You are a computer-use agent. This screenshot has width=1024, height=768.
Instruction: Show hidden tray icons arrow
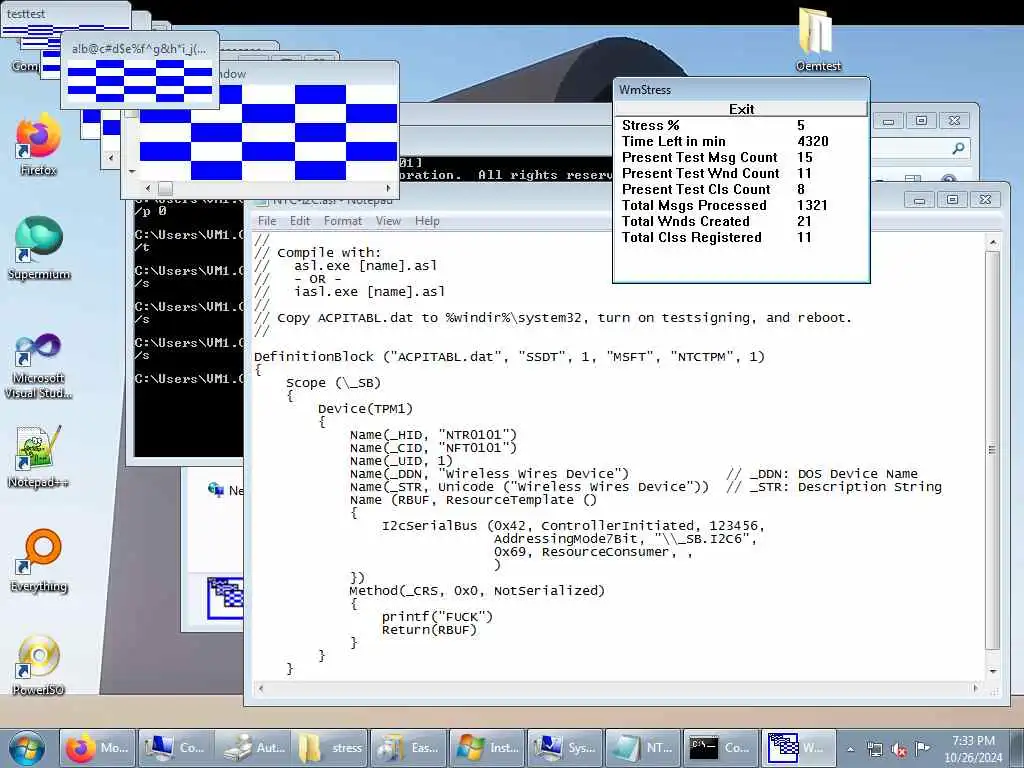click(850, 749)
